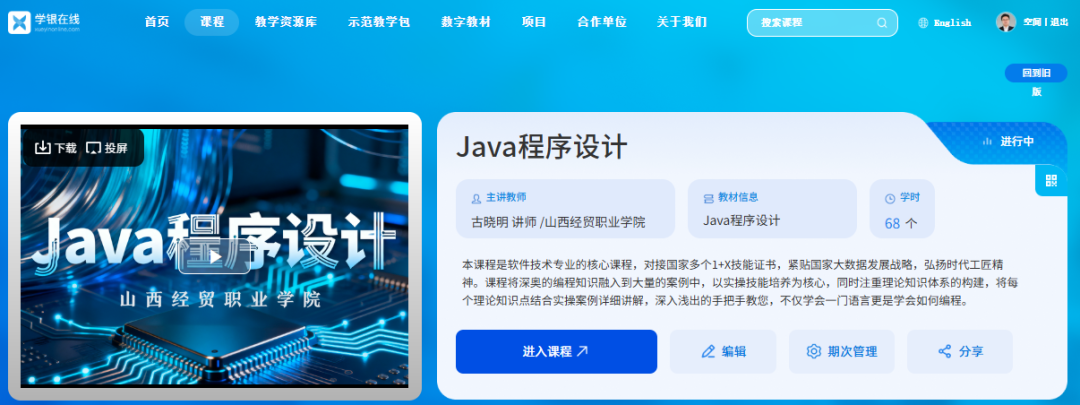Open the QR code icon
1080x405 pixels.
tap(1050, 180)
